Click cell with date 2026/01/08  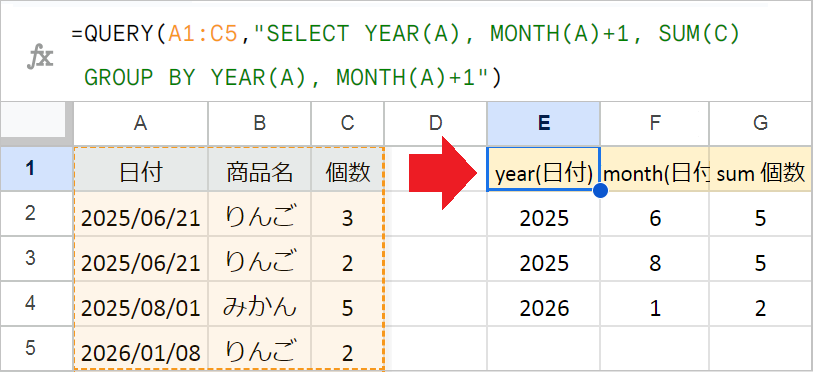pos(141,348)
